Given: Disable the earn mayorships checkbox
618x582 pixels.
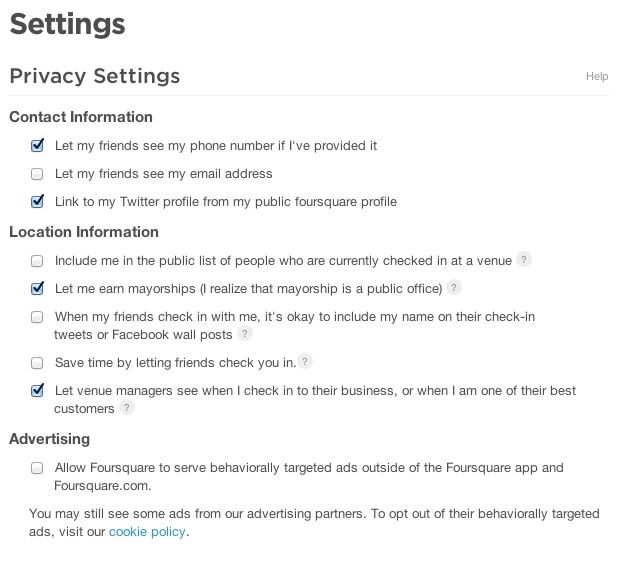Looking at the screenshot, I should pos(37,289).
